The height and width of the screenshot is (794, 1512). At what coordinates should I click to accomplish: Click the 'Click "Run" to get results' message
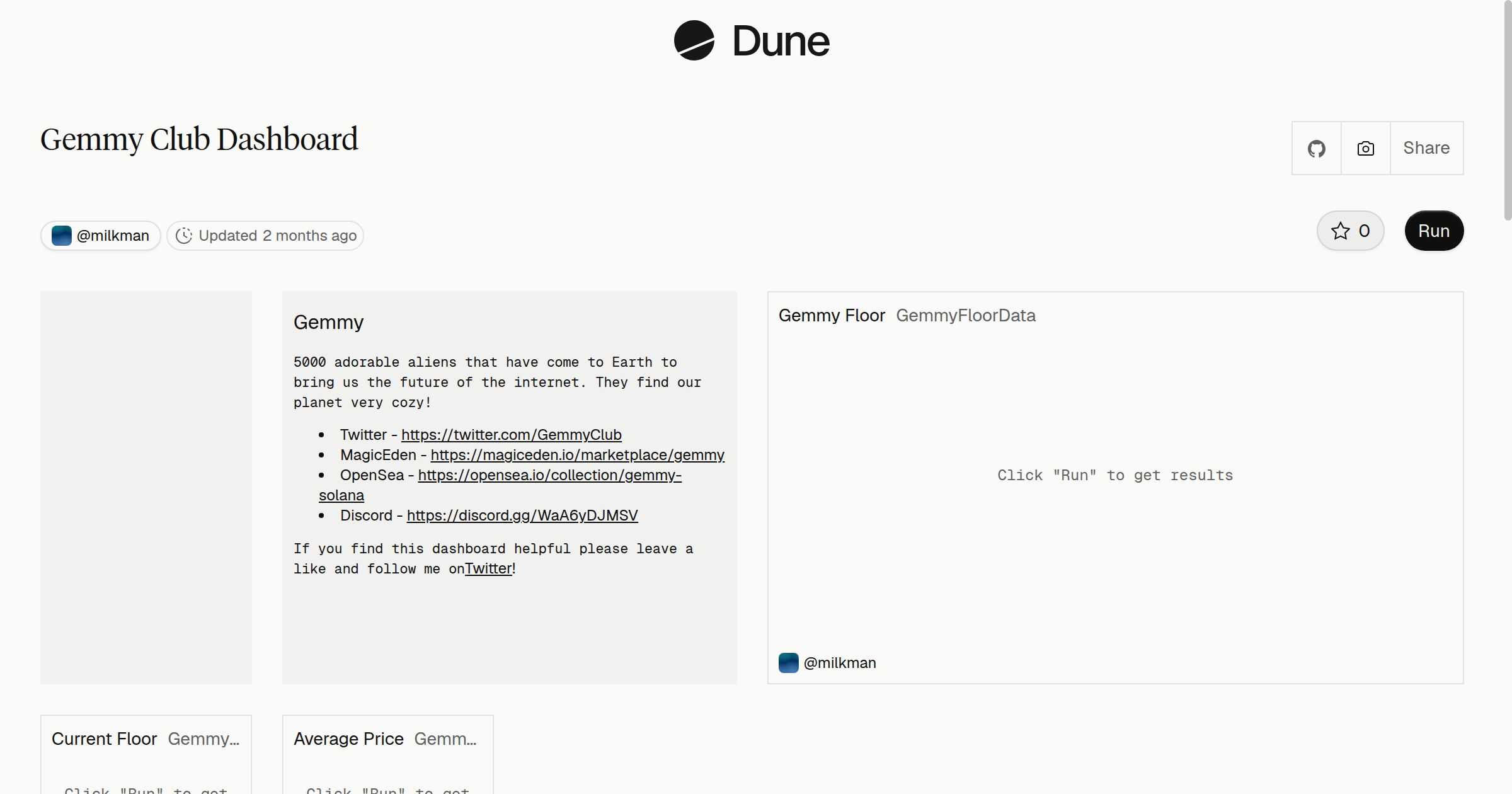(x=1115, y=475)
